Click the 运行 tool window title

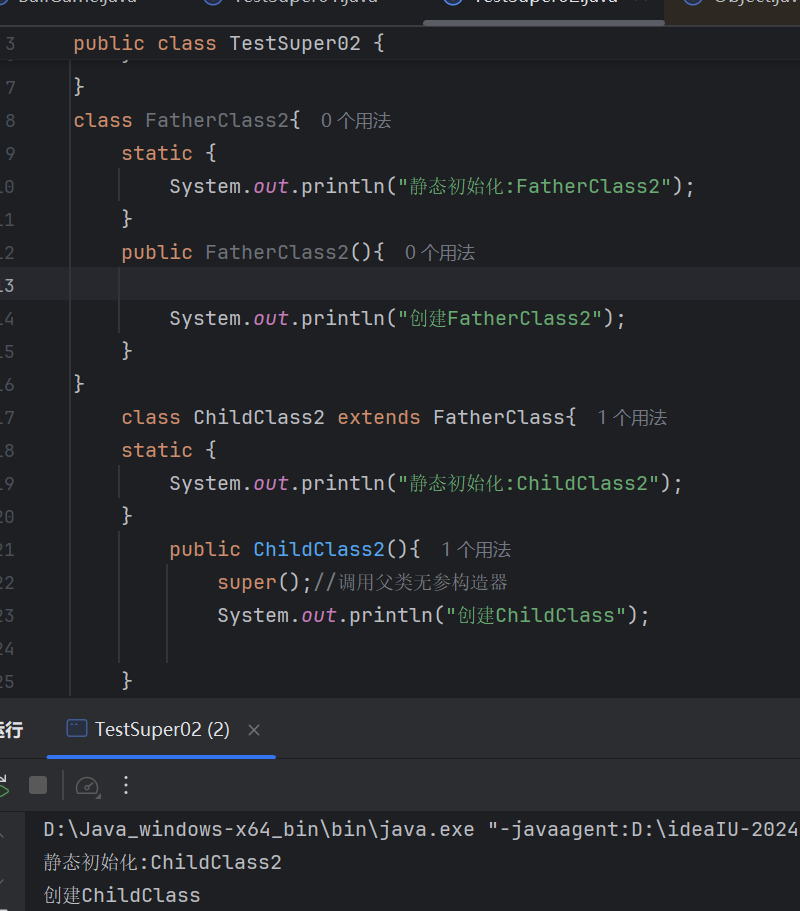click(10, 730)
